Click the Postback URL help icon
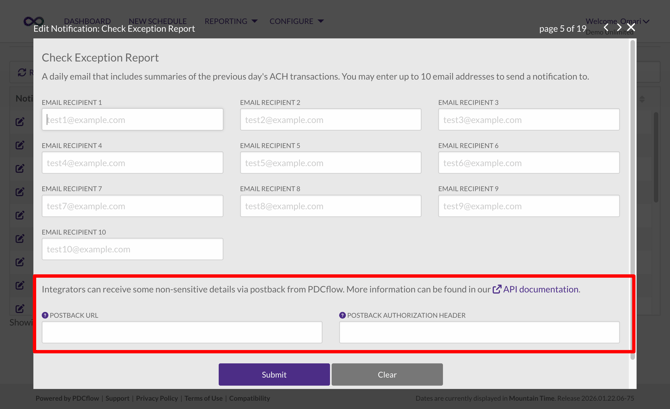Image resolution: width=670 pixels, height=409 pixels. [45, 315]
